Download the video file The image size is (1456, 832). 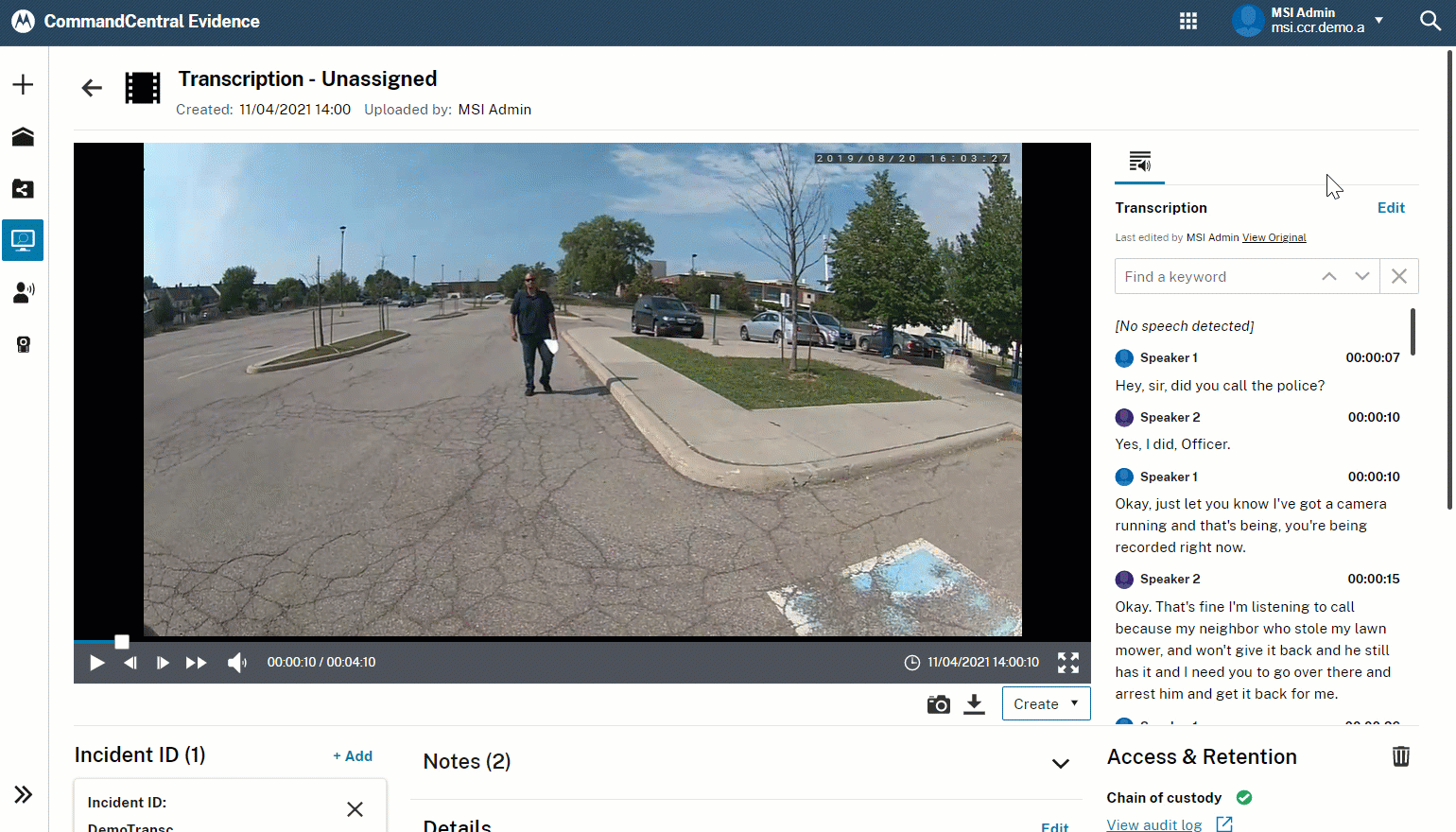[x=974, y=704]
